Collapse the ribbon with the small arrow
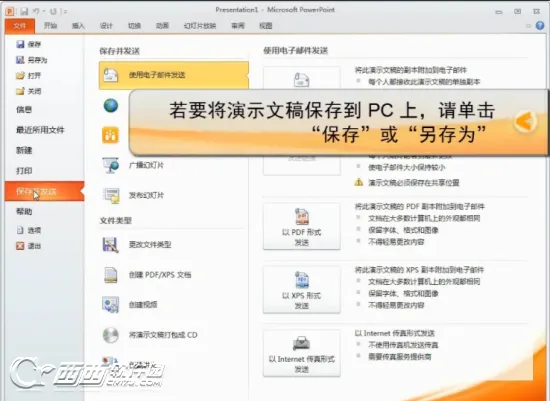Screen dimensions: 550x401 pos(528,26)
